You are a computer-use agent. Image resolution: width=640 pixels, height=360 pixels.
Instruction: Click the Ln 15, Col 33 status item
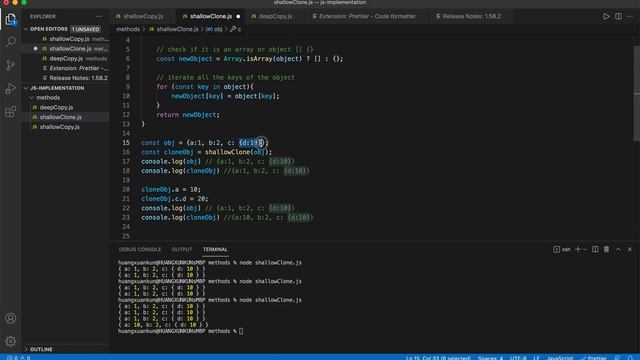pos(438,358)
